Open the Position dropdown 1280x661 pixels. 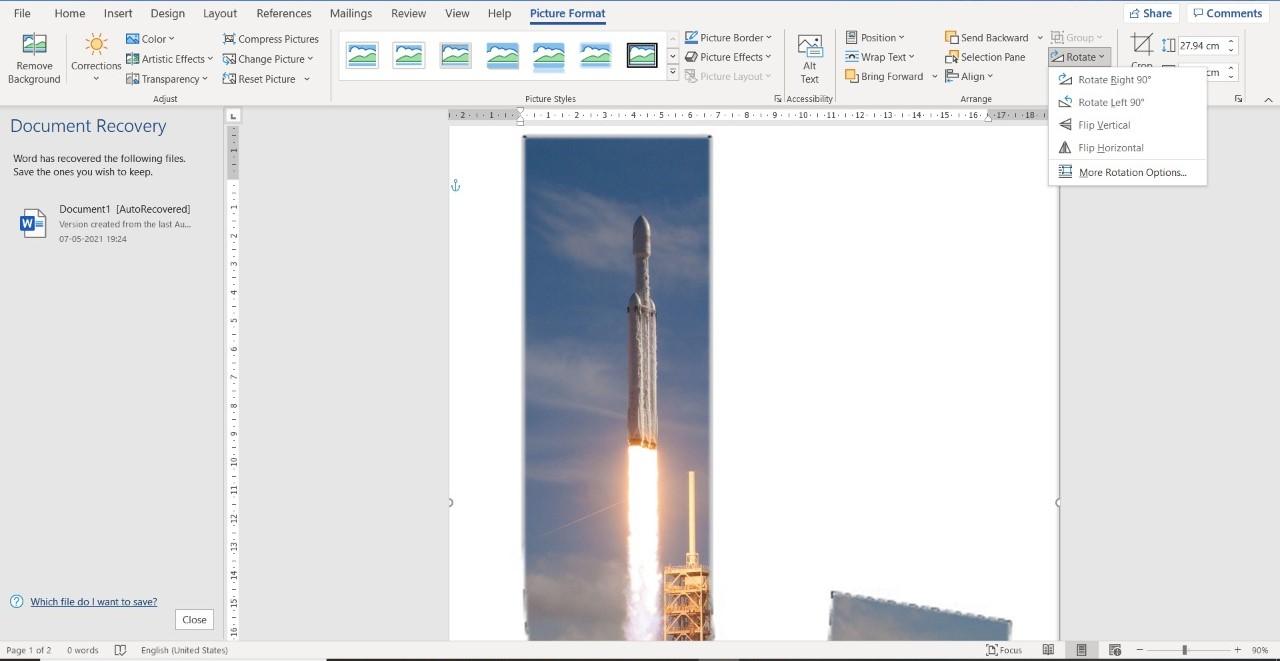coord(875,38)
